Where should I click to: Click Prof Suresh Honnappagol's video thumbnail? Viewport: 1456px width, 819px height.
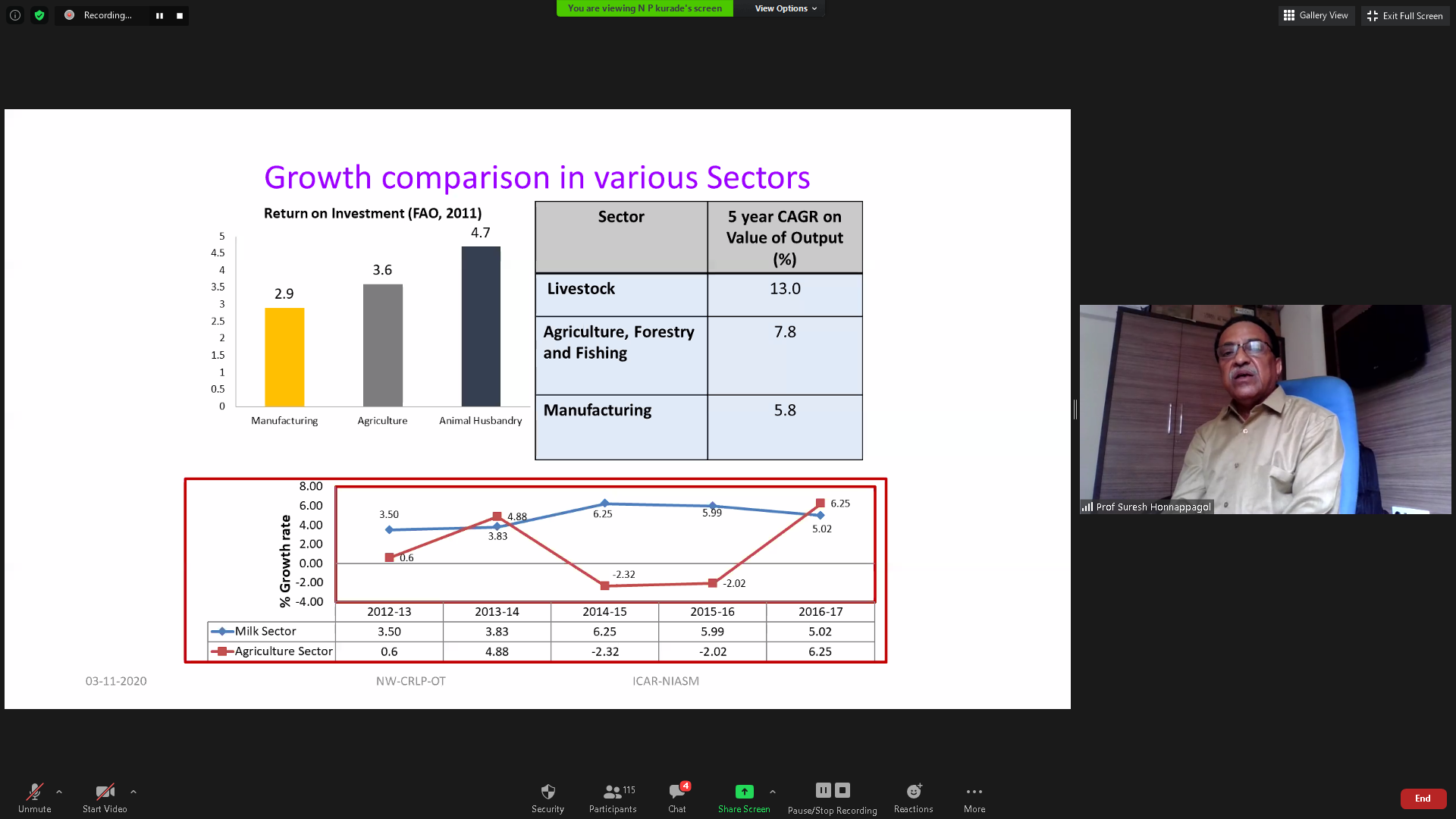coord(1265,409)
